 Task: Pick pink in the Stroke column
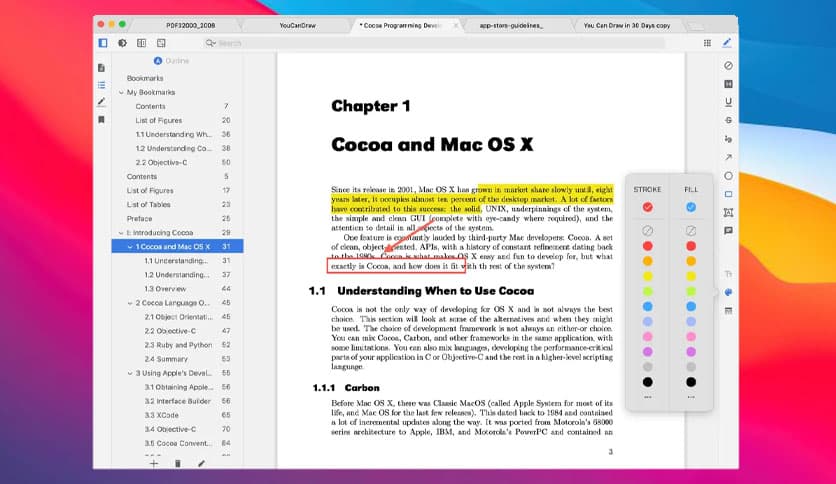click(647, 337)
